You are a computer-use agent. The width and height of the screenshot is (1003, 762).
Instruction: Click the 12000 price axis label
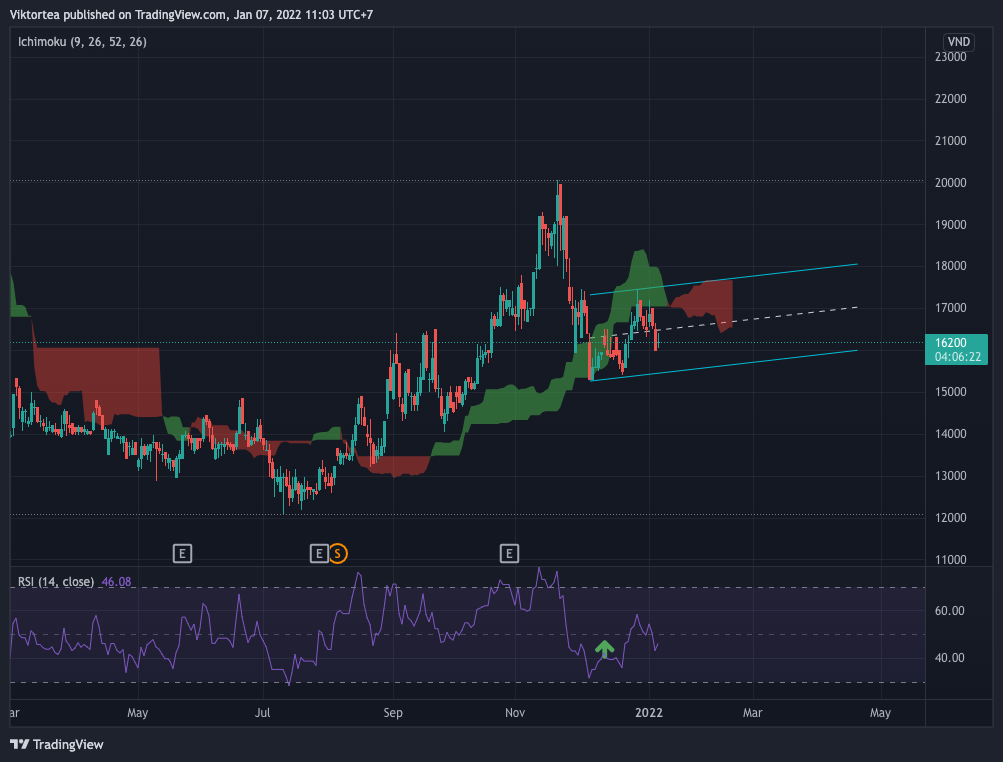[x=951, y=518]
